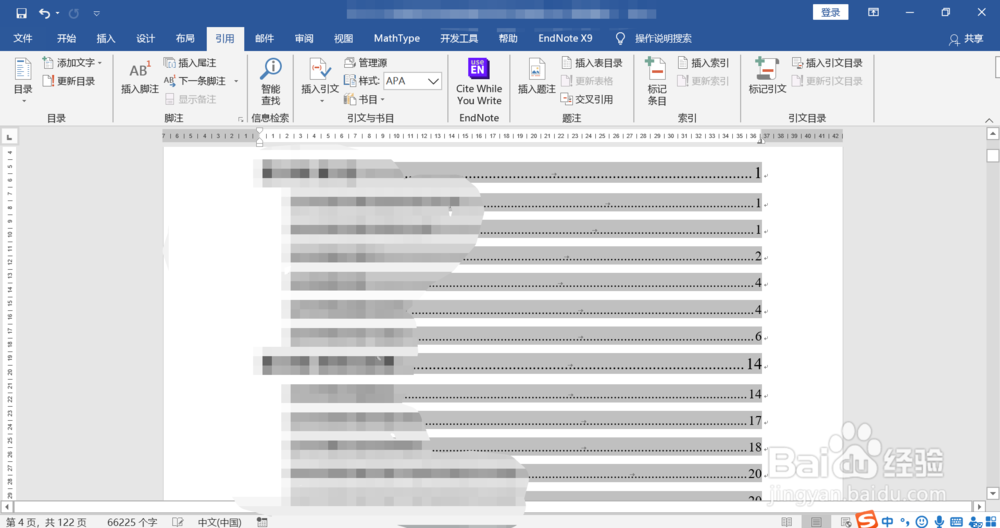Screen dimensions: 1000x528
Task: Switch to the 视图 tab
Action: 343,38
